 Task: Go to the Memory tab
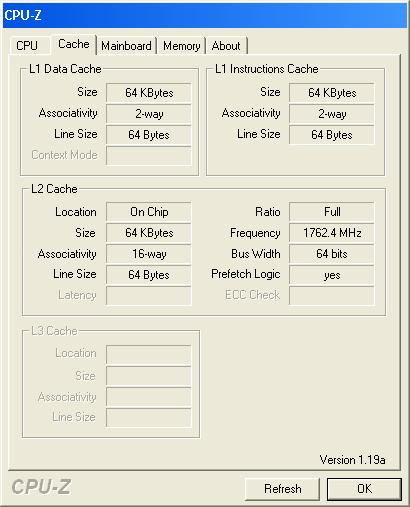tap(182, 46)
